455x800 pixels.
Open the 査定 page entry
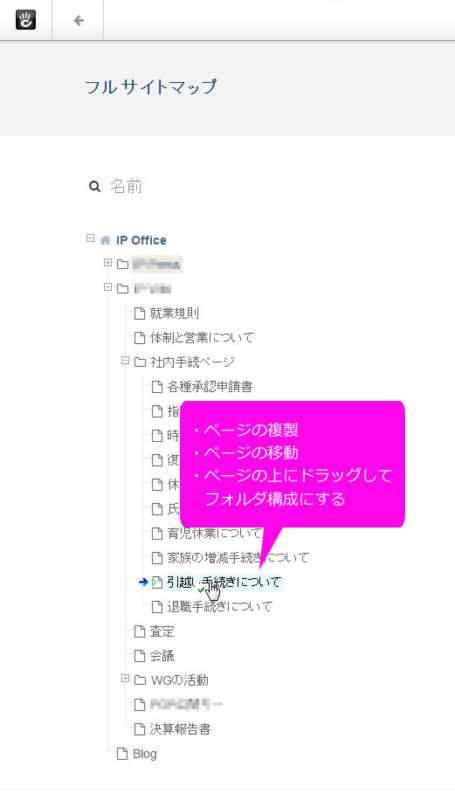click(x=162, y=632)
